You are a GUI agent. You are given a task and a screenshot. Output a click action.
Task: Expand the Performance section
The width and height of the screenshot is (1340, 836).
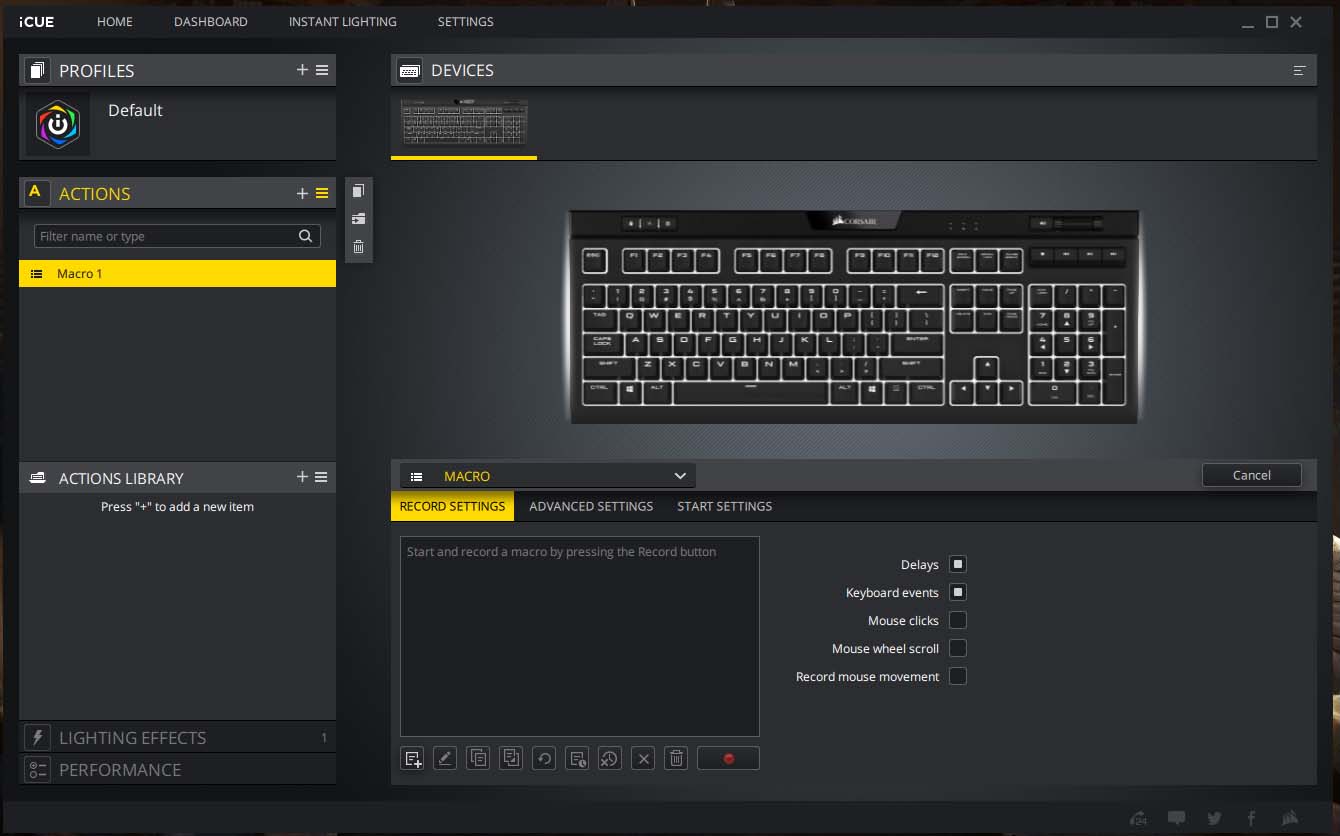[x=120, y=770]
